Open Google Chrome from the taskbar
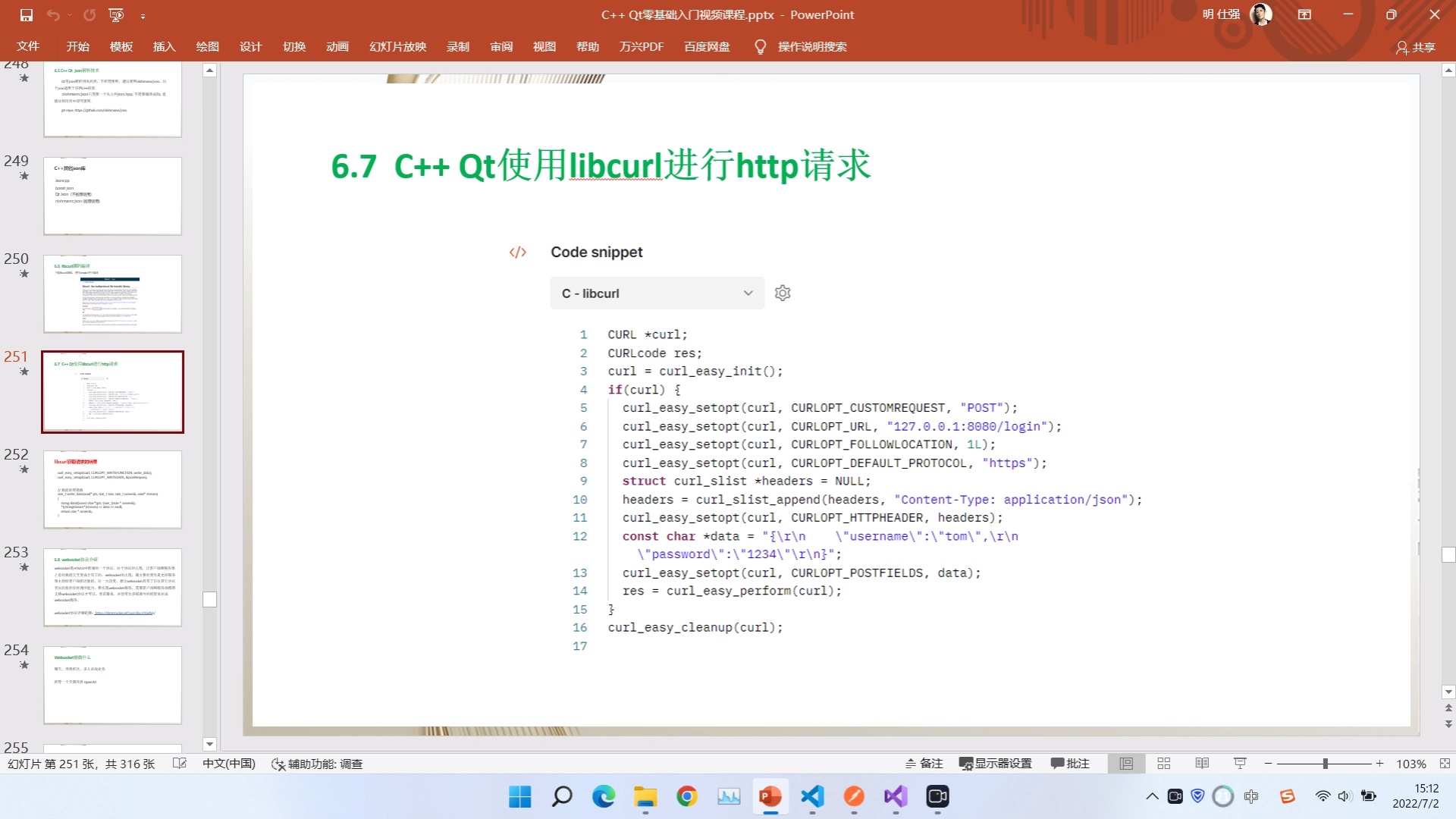The width and height of the screenshot is (1456, 819). (x=686, y=797)
